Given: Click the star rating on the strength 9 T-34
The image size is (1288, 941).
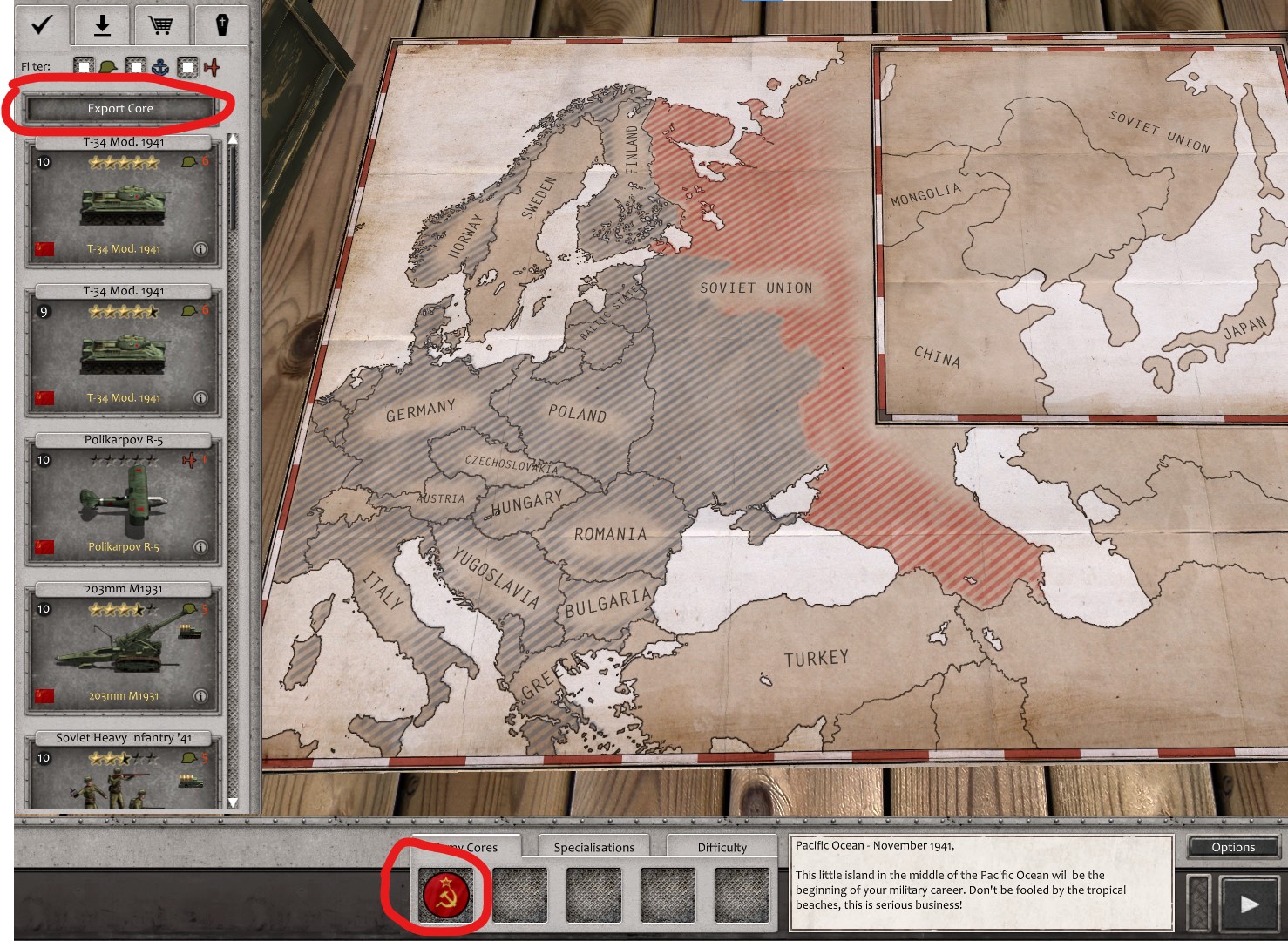Looking at the screenshot, I should point(124,312).
